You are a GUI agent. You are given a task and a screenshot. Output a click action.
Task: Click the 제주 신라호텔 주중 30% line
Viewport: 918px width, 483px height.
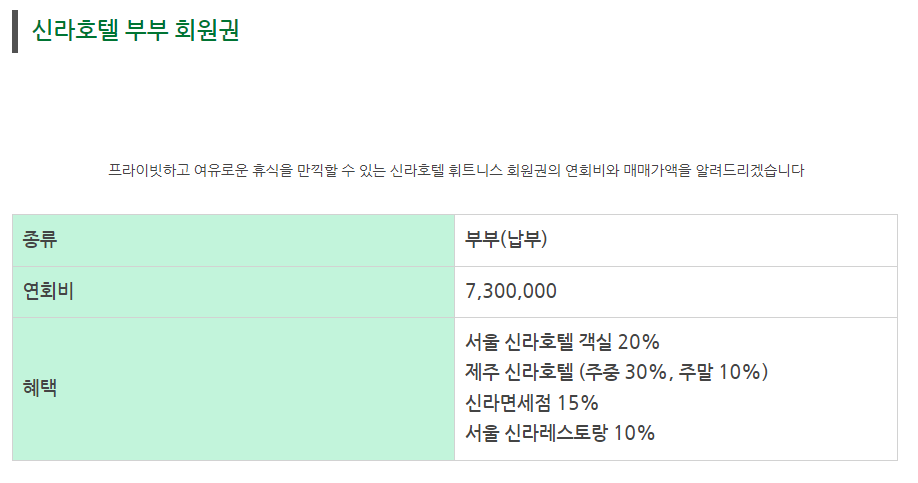coord(616,372)
